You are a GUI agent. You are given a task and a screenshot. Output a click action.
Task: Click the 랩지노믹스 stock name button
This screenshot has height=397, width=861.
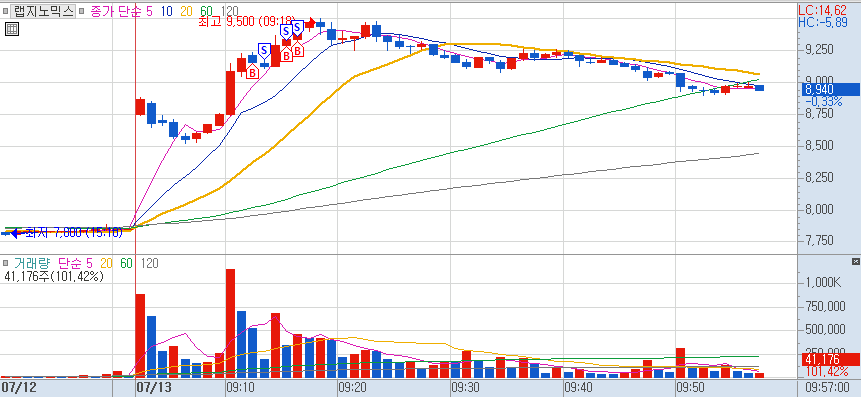coord(43,12)
